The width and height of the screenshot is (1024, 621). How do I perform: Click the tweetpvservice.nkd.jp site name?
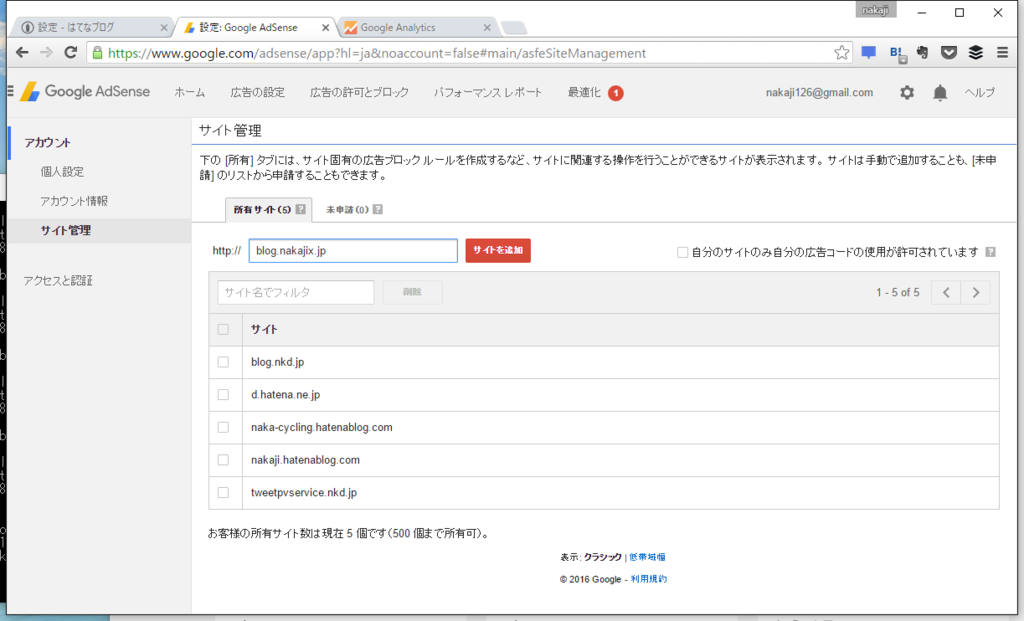(x=304, y=492)
